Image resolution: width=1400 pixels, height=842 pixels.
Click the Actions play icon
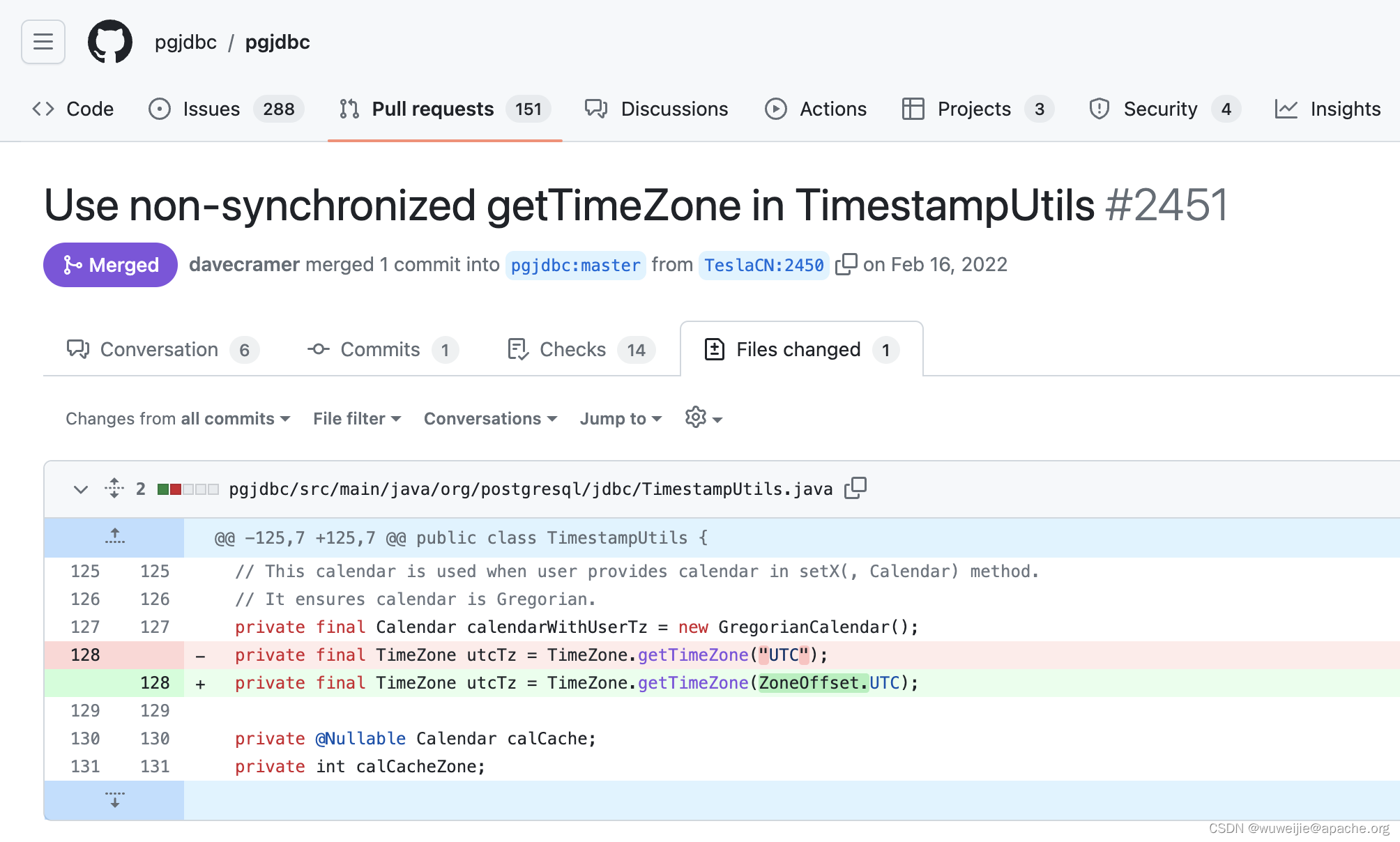pyautogui.click(x=776, y=109)
